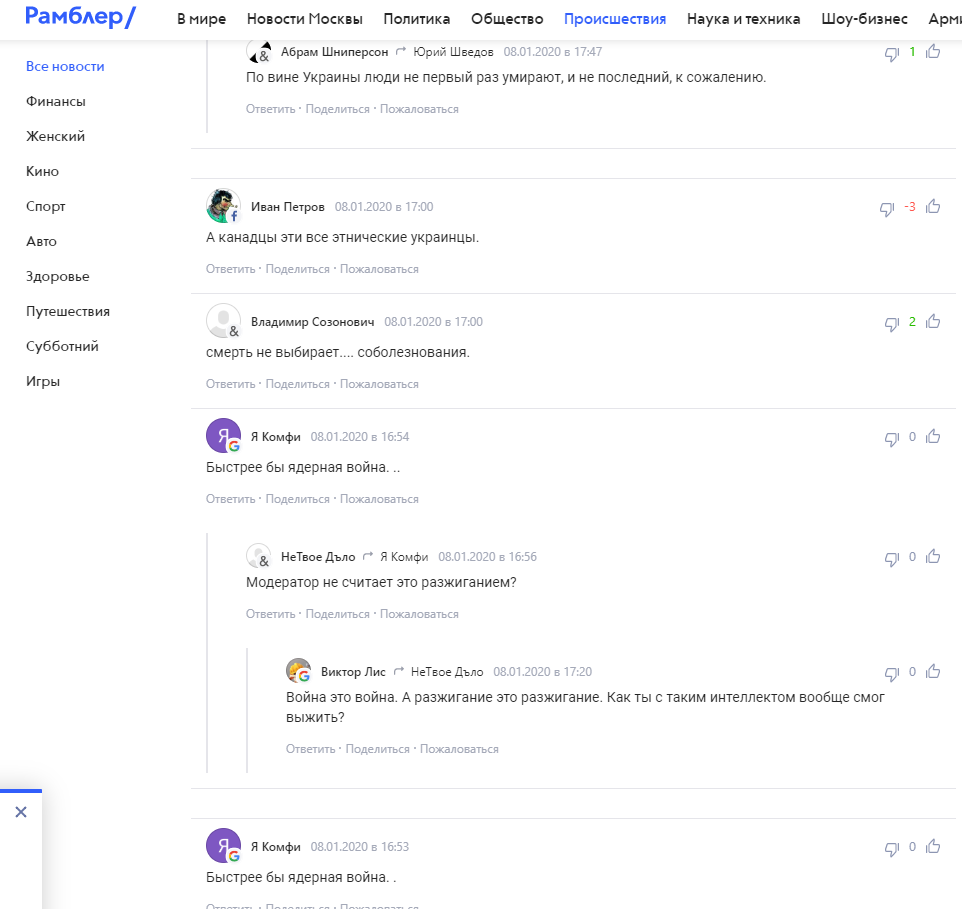This screenshot has width=962, height=909.
Task: Dislike Абрам Шниперсон's comment
Action: [x=891, y=54]
